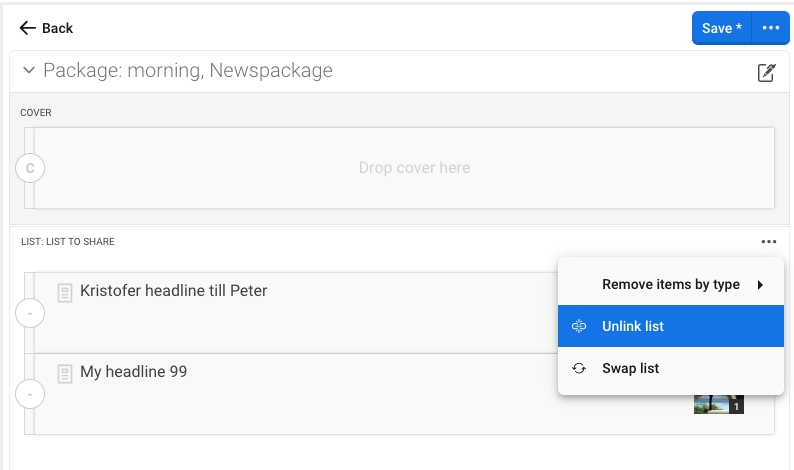Expand the Remove items by type submenu arrow
The height and width of the screenshot is (470, 794).
[x=760, y=285]
